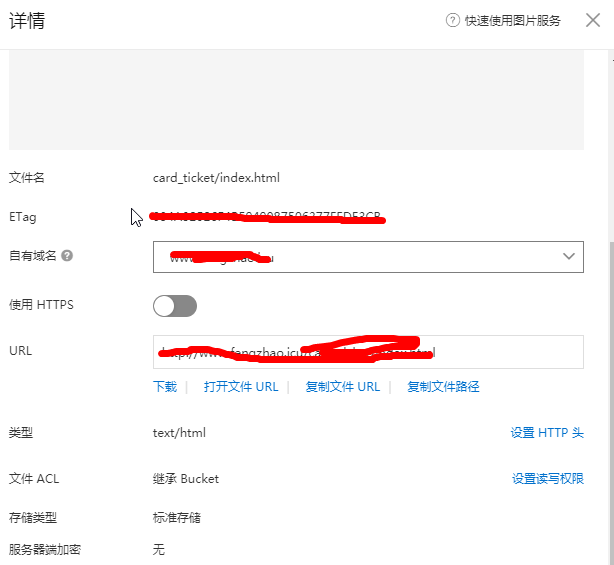Open 快速使用图片服务 help link

point(512,20)
